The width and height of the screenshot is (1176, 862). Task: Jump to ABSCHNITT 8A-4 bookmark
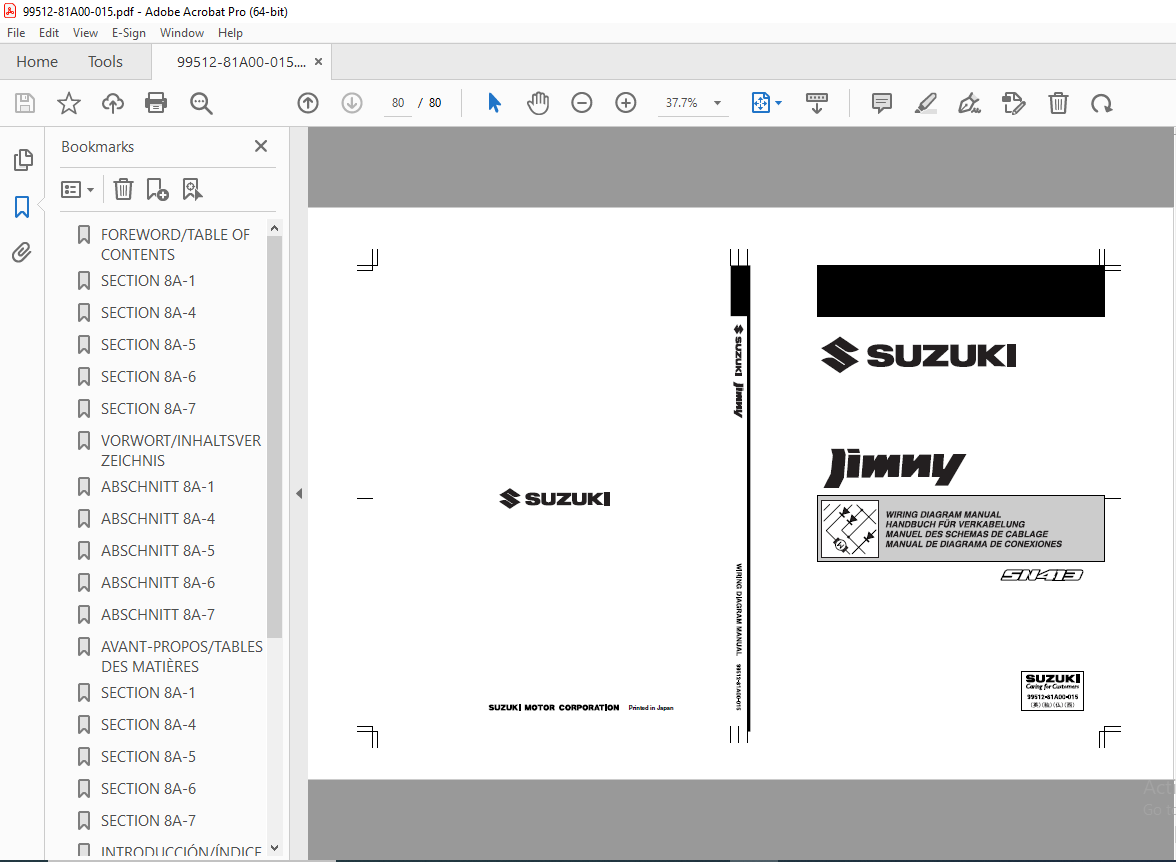tap(158, 519)
